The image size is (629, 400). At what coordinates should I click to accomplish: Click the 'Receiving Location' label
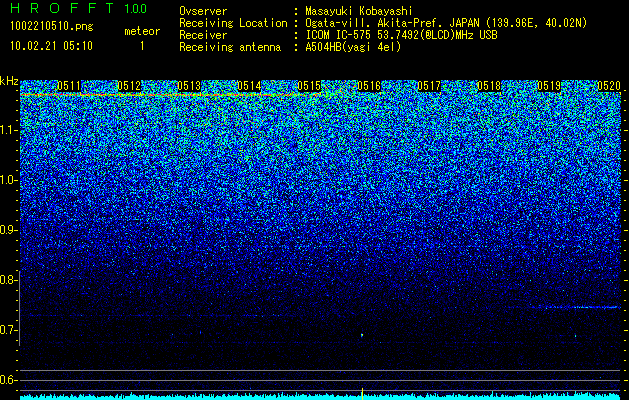click(233, 23)
